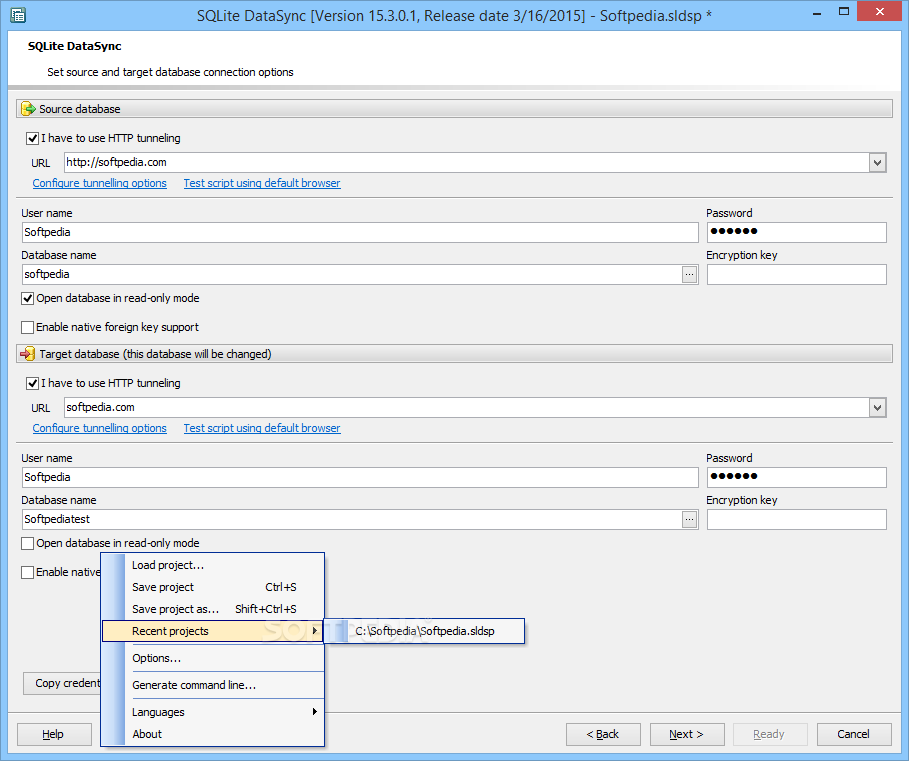909x761 pixels.
Task: Click the target Password field
Action: (797, 478)
